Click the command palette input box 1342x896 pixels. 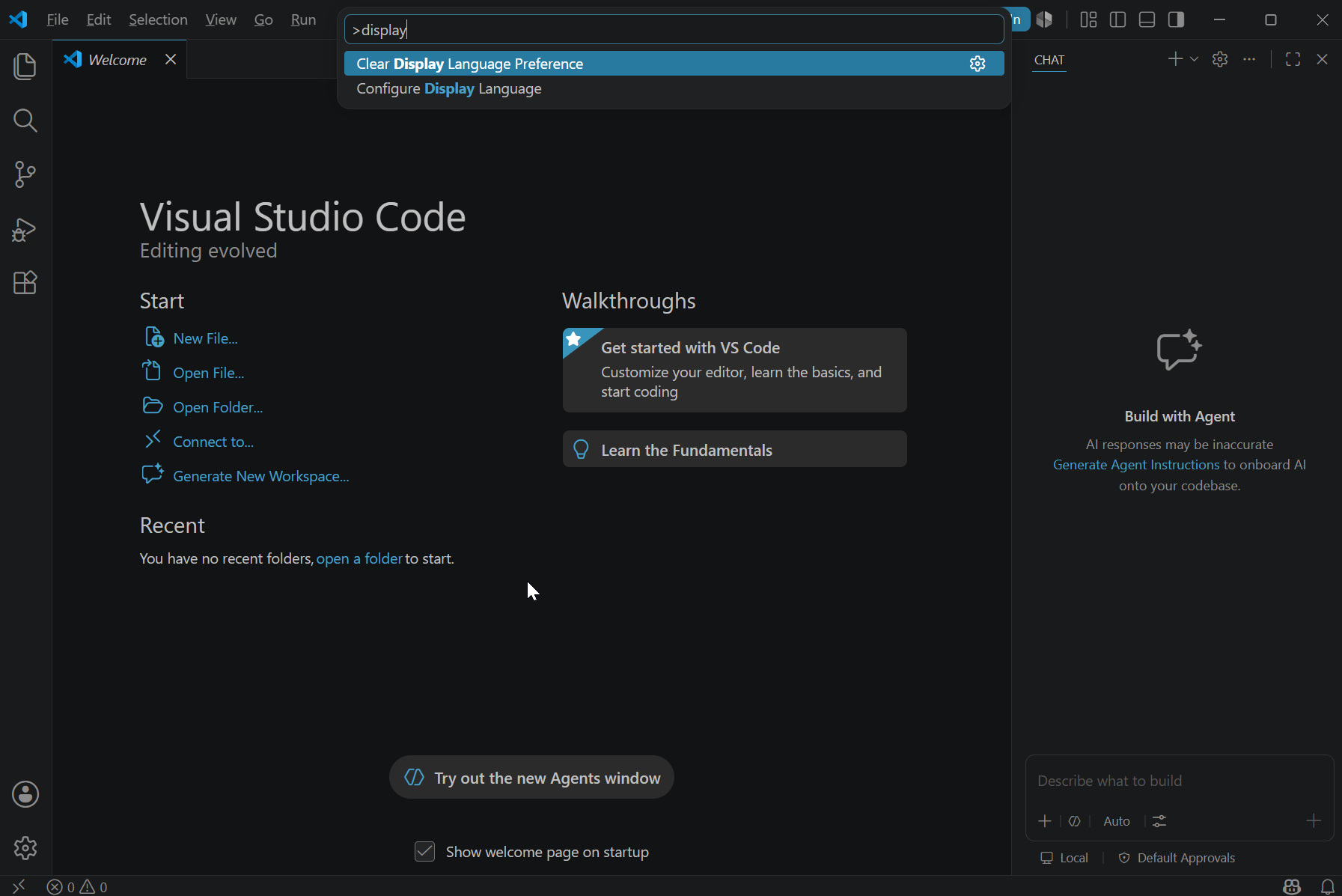coord(674,30)
